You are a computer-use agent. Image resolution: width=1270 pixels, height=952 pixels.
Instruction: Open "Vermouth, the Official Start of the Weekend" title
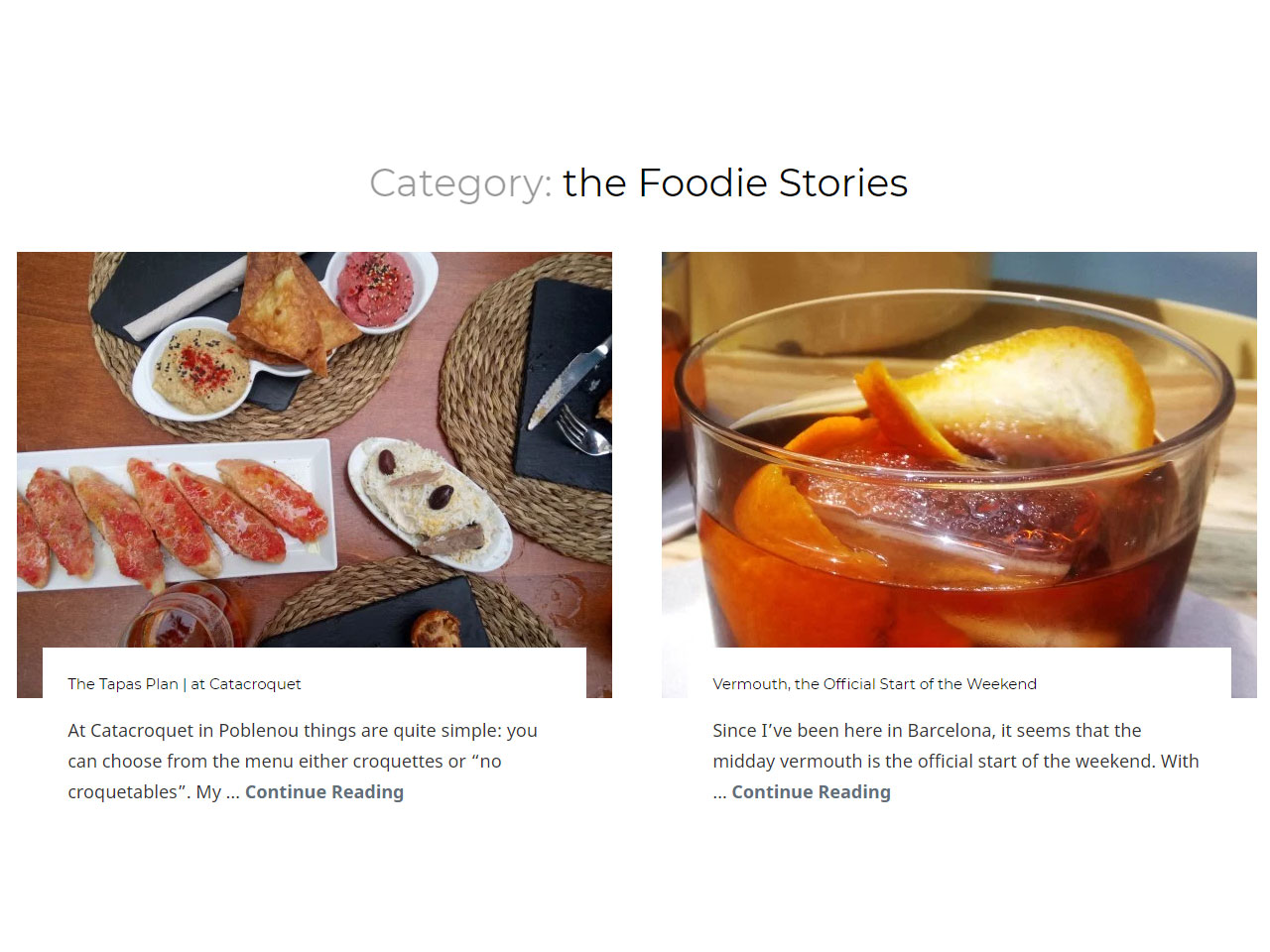pos(874,684)
